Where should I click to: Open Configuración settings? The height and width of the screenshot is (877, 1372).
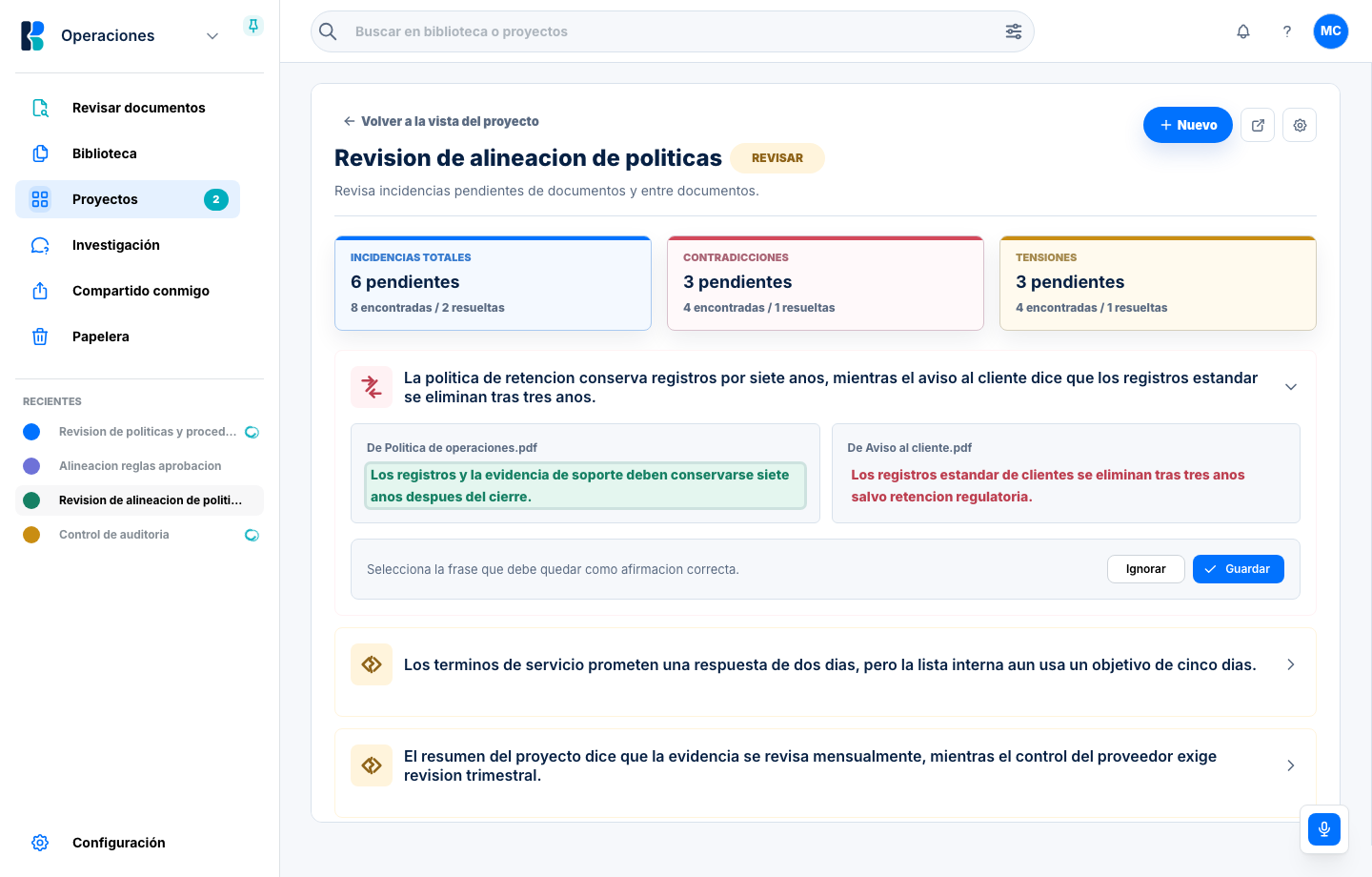pos(128,843)
